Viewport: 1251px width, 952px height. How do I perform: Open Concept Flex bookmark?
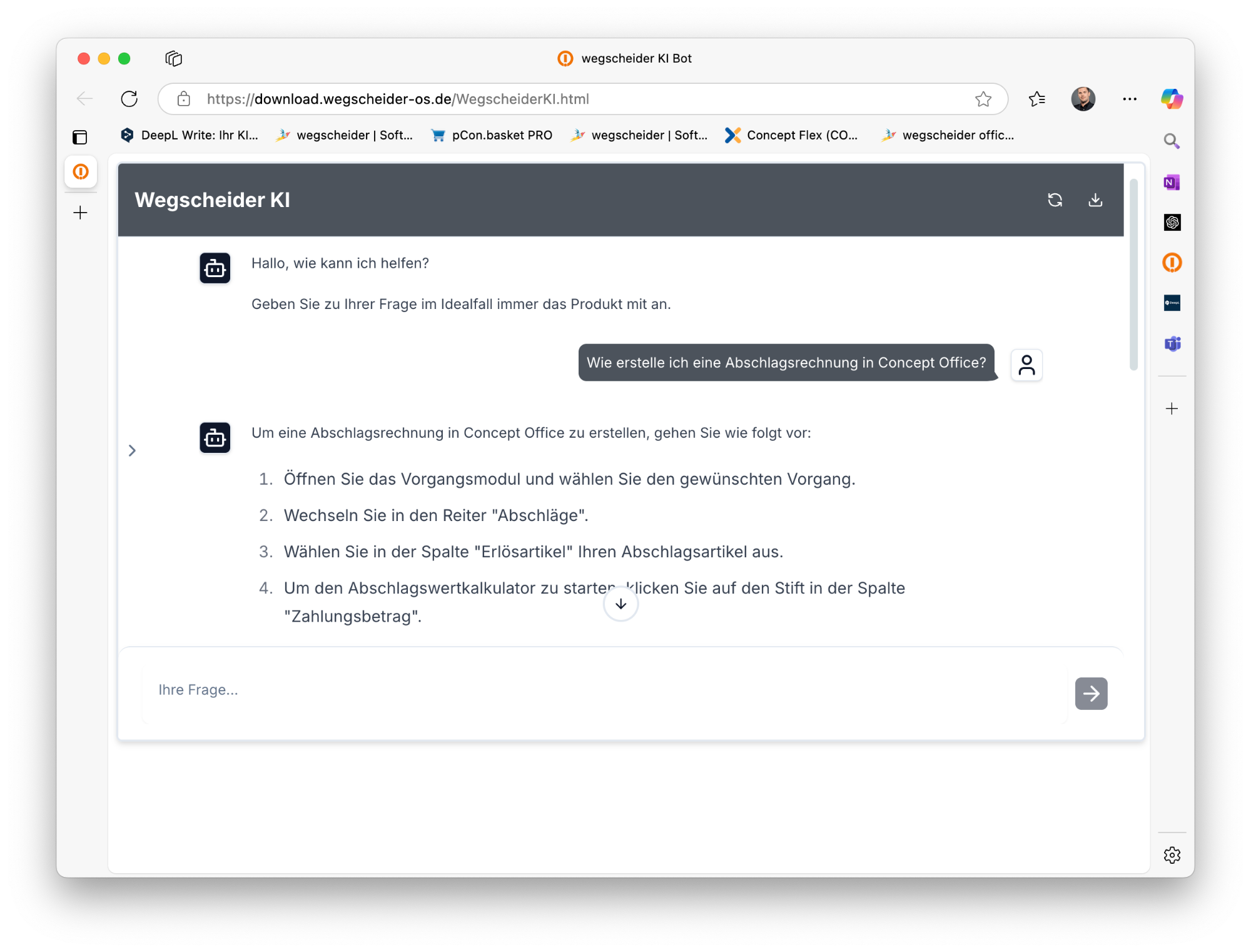(x=791, y=135)
